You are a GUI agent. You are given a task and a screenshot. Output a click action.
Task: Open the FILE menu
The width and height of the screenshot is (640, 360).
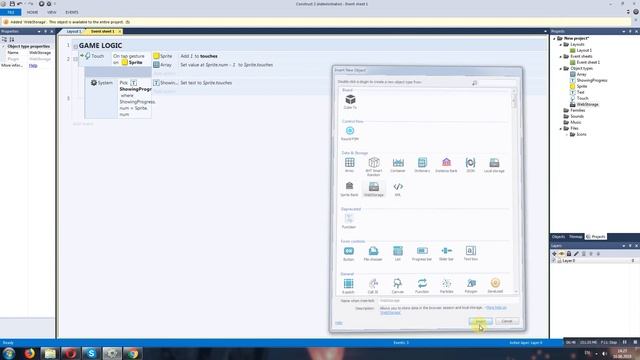tap(11, 12)
